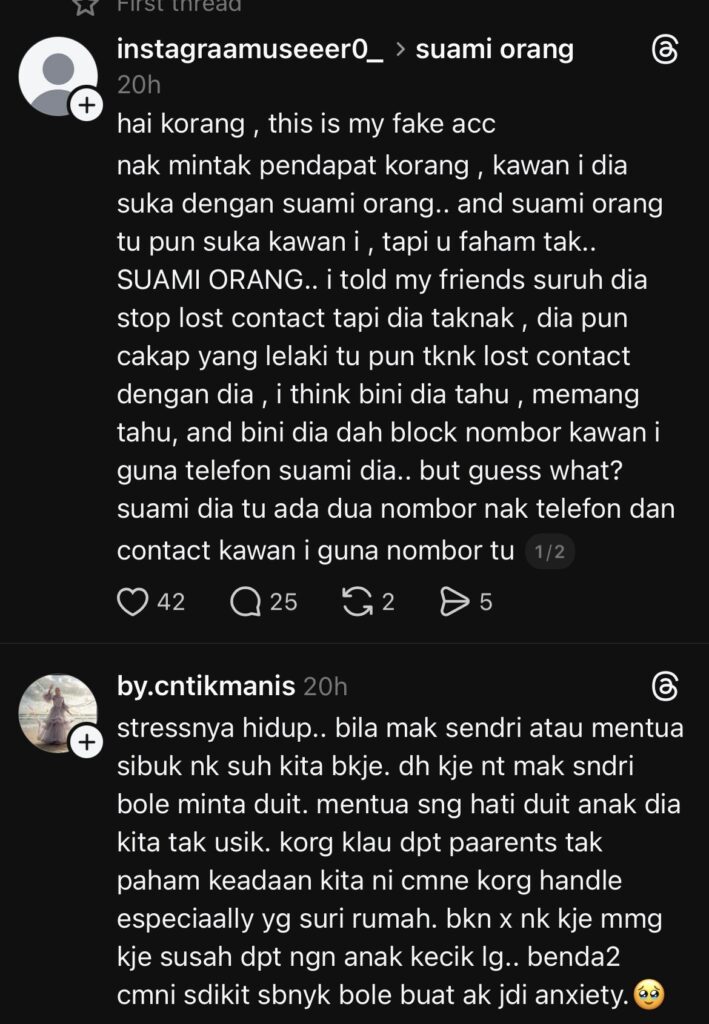Tap the star icon next to First thread

(86, 5)
